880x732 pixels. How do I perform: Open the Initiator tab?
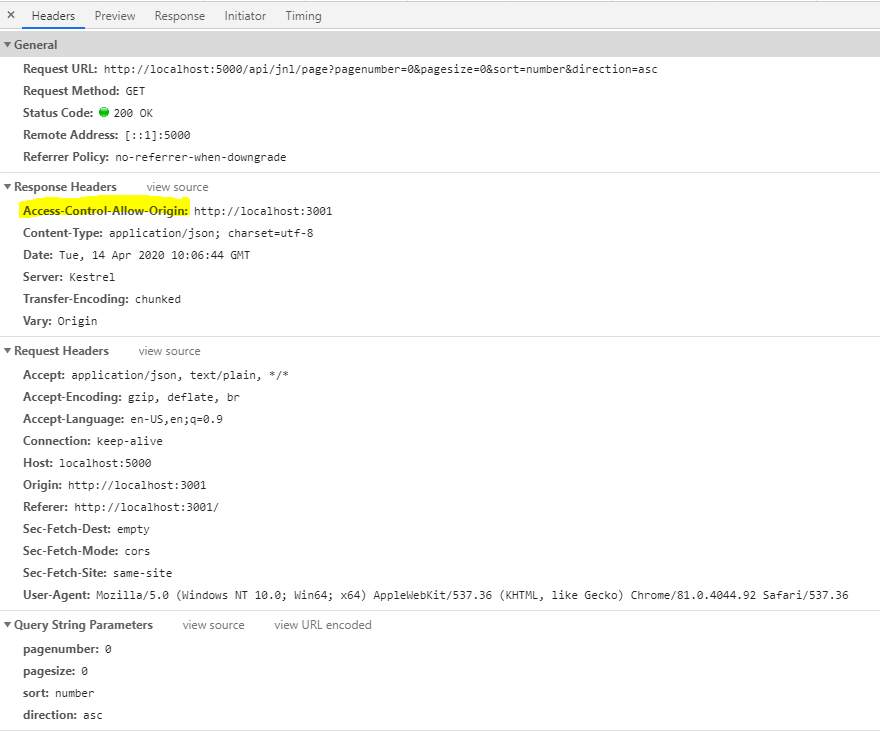pyautogui.click(x=244, y=15)
